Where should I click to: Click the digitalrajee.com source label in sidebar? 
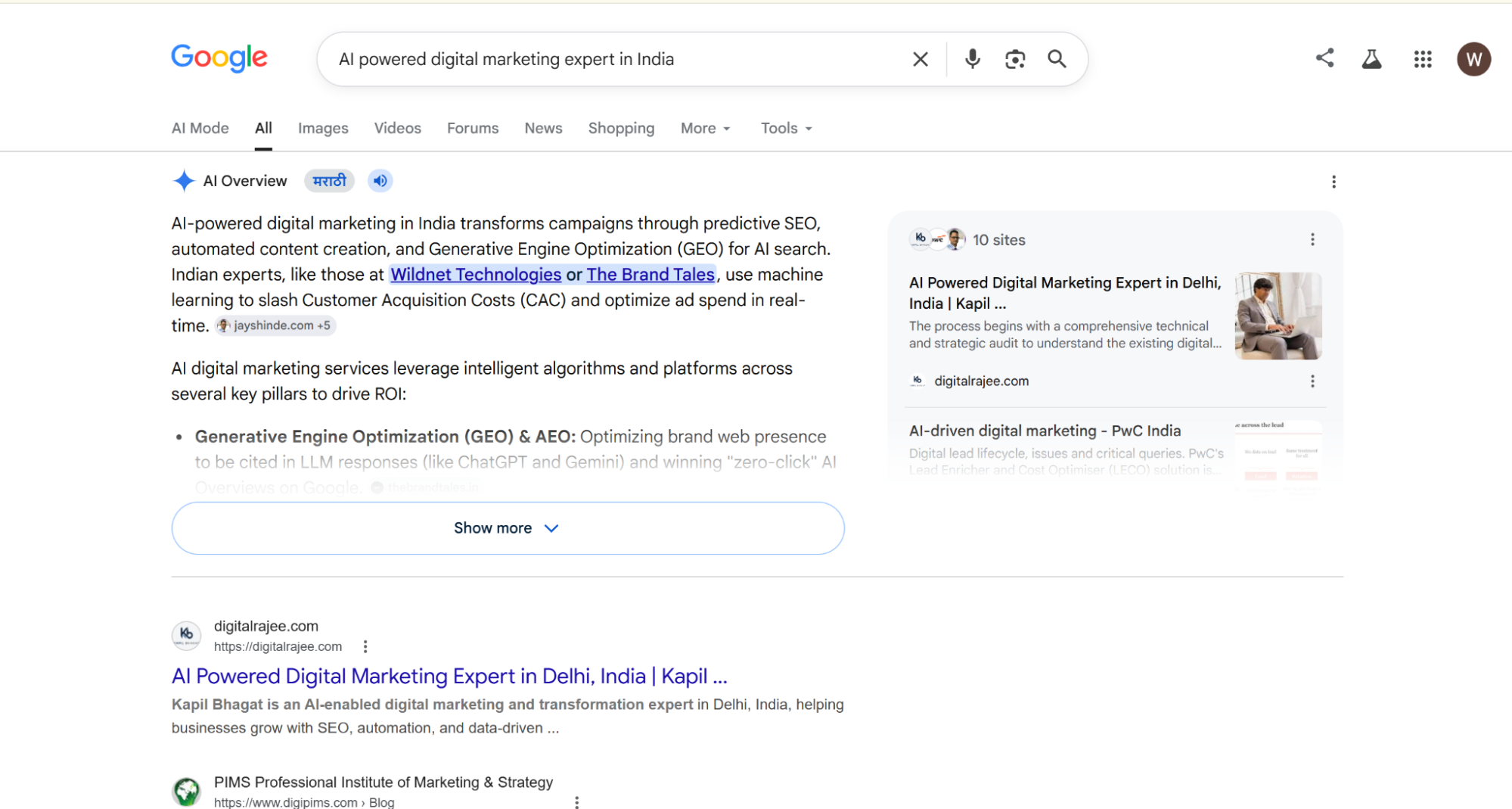tap(981, 381)
